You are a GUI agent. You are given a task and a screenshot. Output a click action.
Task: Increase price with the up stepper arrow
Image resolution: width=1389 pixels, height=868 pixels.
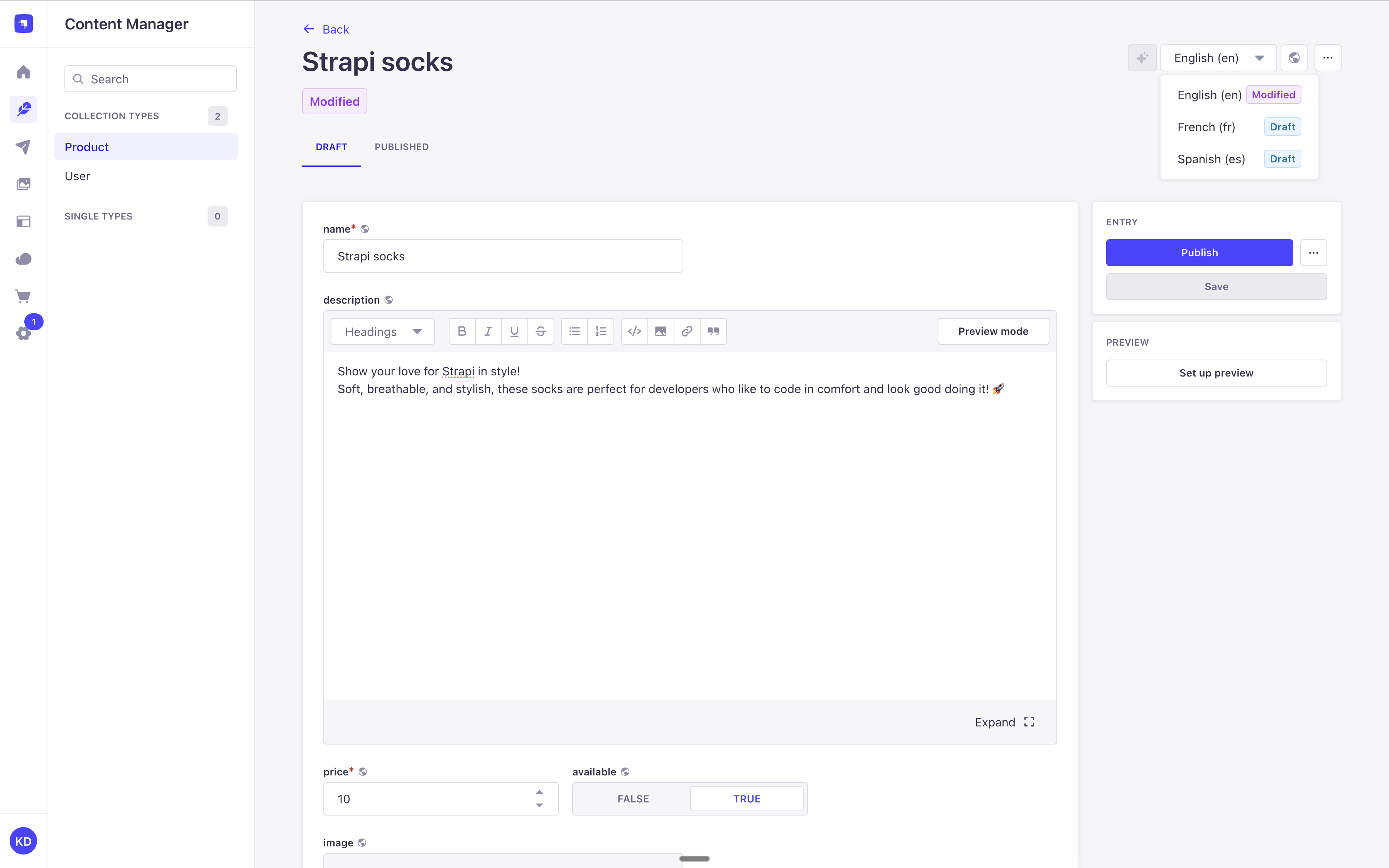point(539,792)
